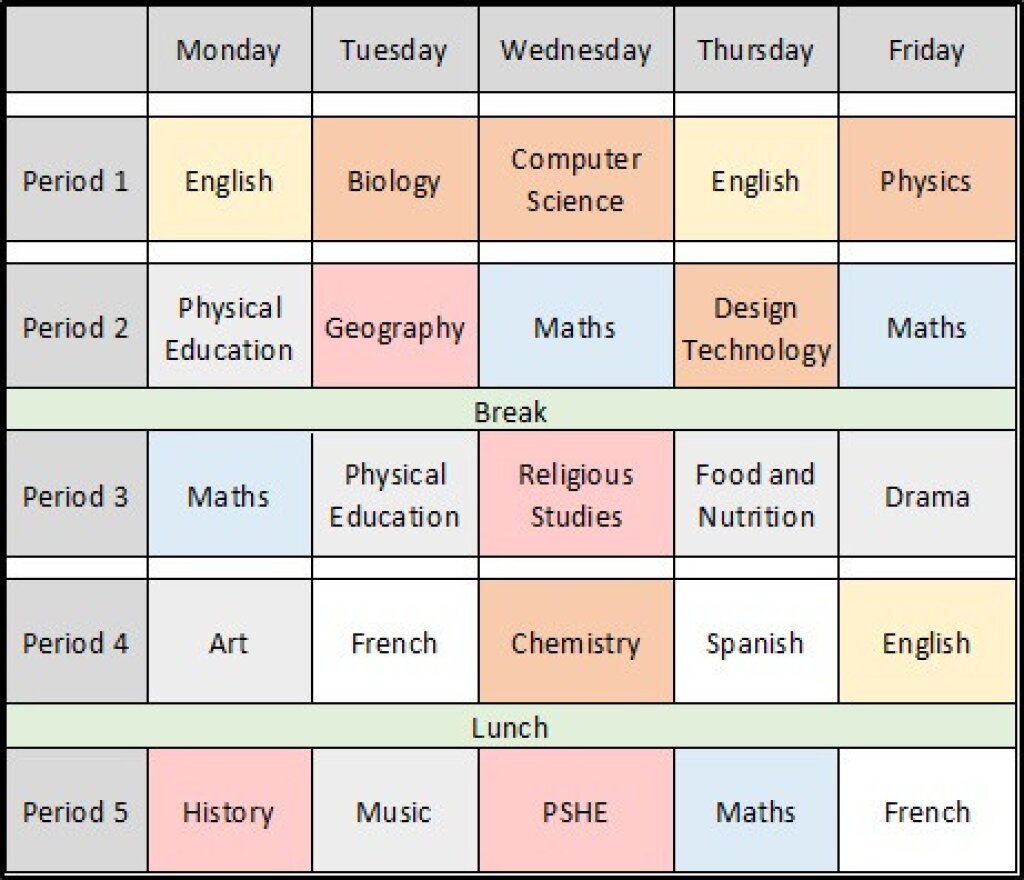Image resolution: width=1024 pixels, height=880 pixels.
Task: Click the Period 4 row label
Action: tap(76, 643)
